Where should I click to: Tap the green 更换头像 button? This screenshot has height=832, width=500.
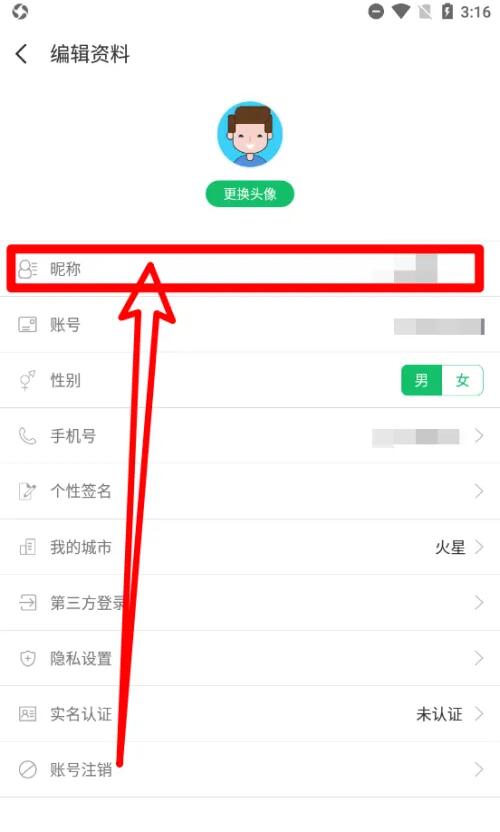coord(249,194)
